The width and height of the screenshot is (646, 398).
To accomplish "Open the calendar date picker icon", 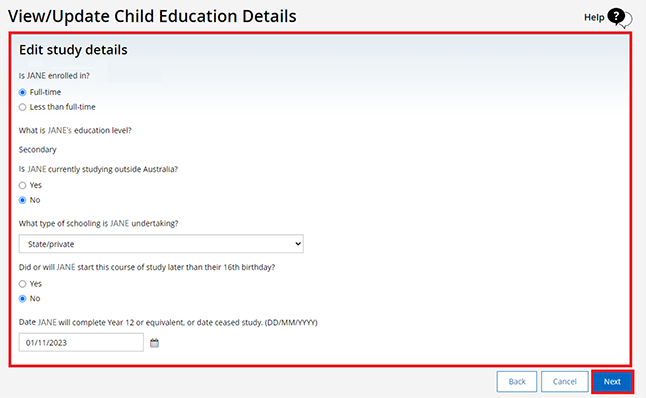I will click(x=154, y=343).
